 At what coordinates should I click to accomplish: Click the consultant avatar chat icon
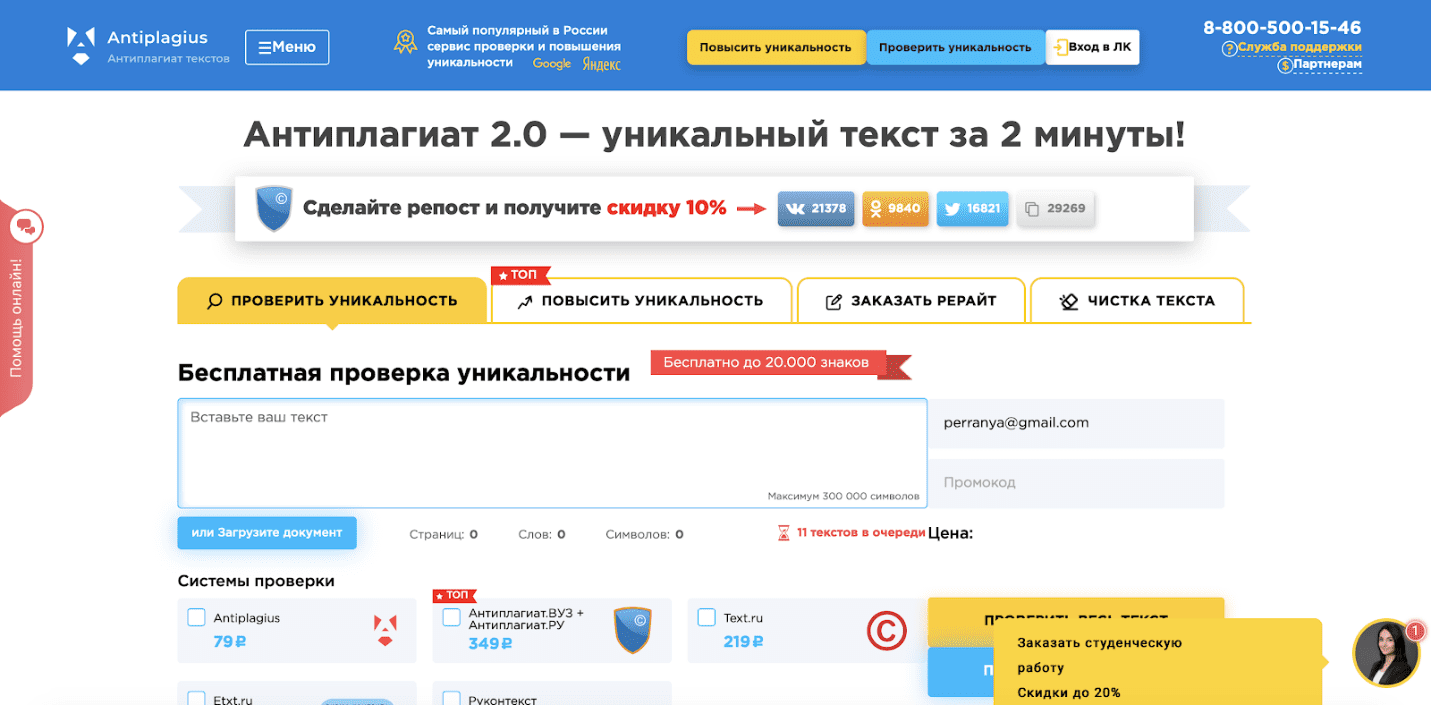(1386, 653)
